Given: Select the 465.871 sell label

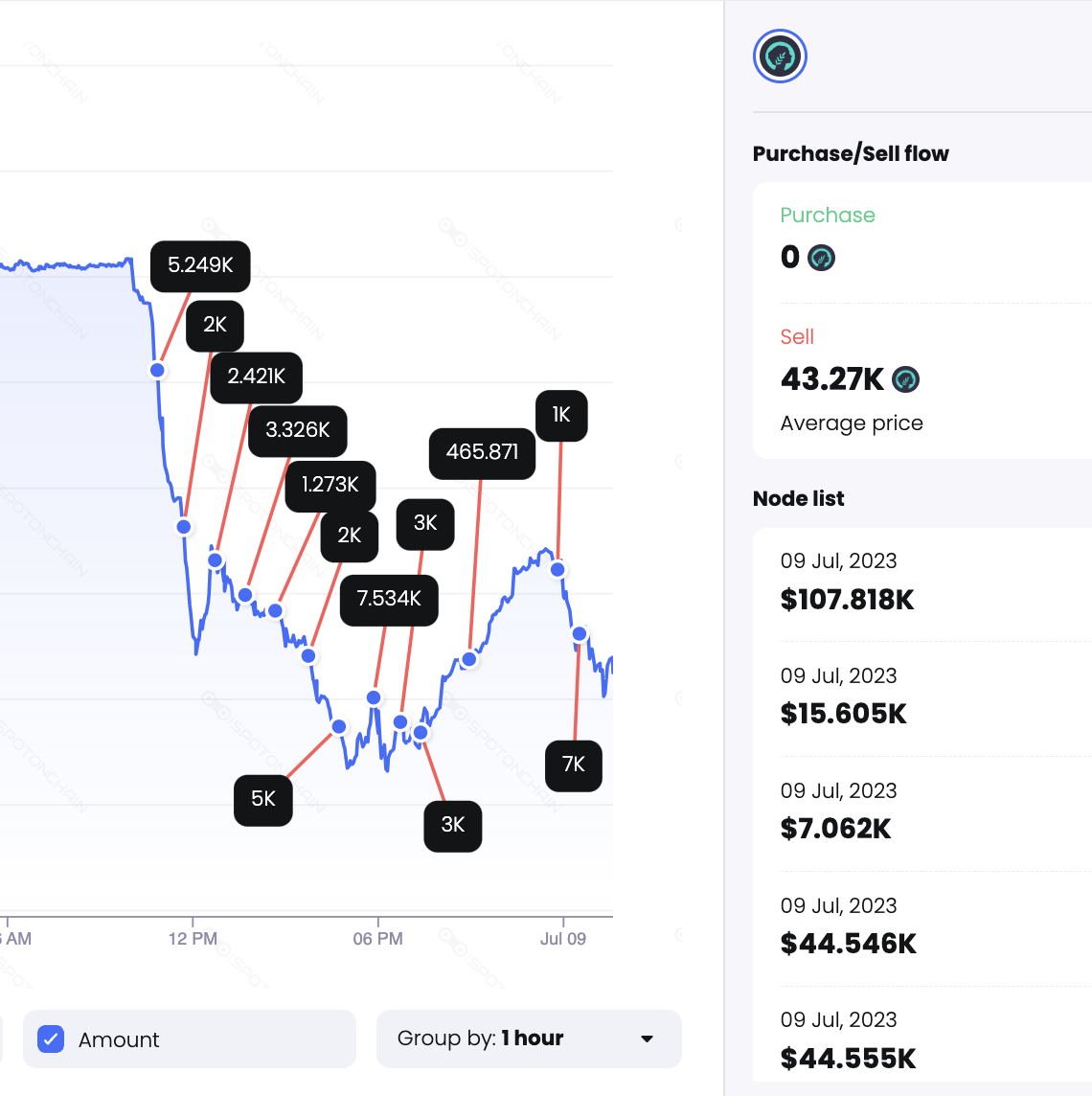Looking at the screenshot, I should click(482, 452).
